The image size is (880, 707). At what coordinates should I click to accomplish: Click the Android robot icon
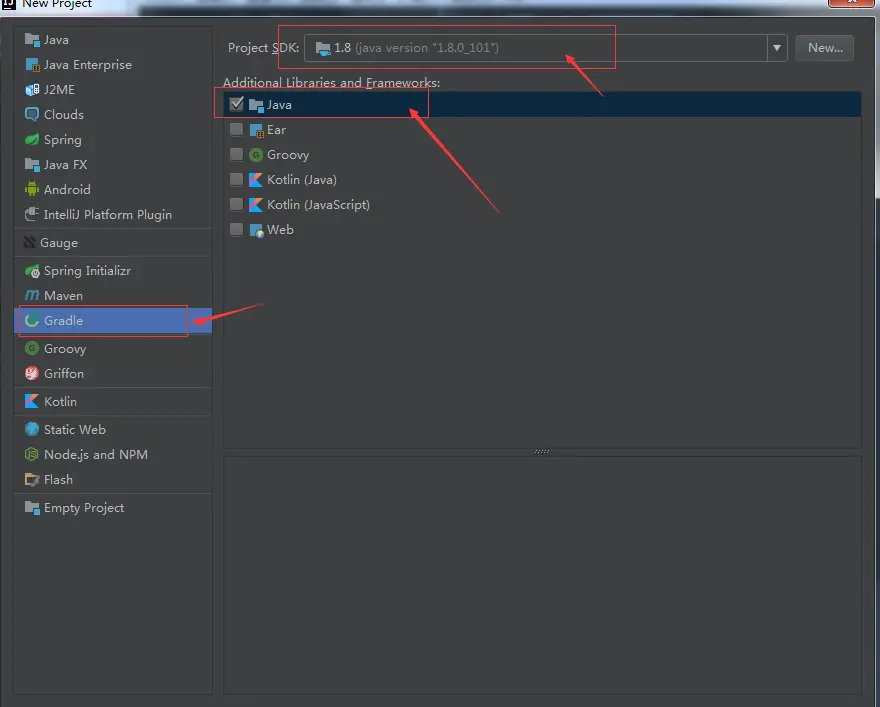(x=32, y=189)
